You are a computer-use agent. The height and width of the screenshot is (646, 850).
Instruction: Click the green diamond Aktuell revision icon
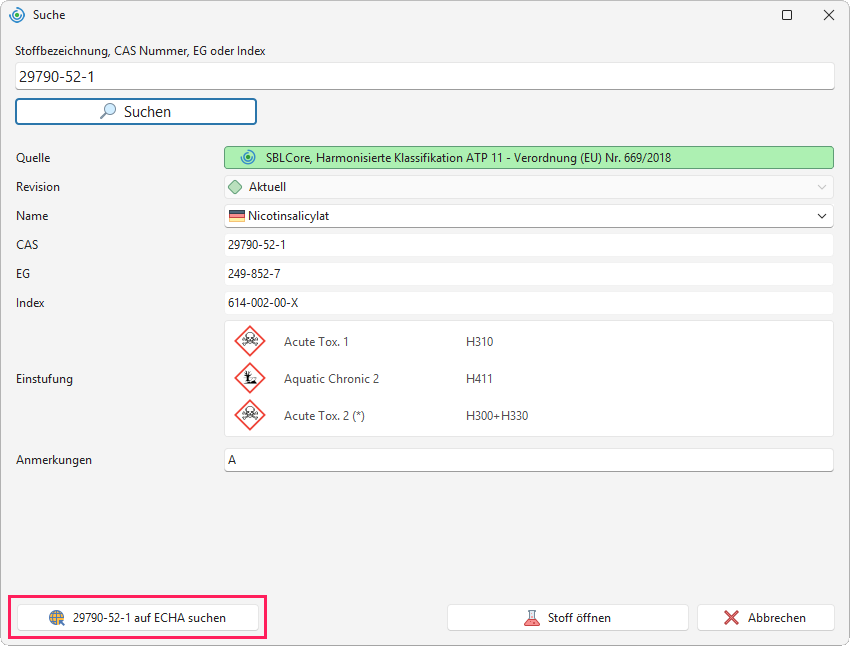pos(235,187)
